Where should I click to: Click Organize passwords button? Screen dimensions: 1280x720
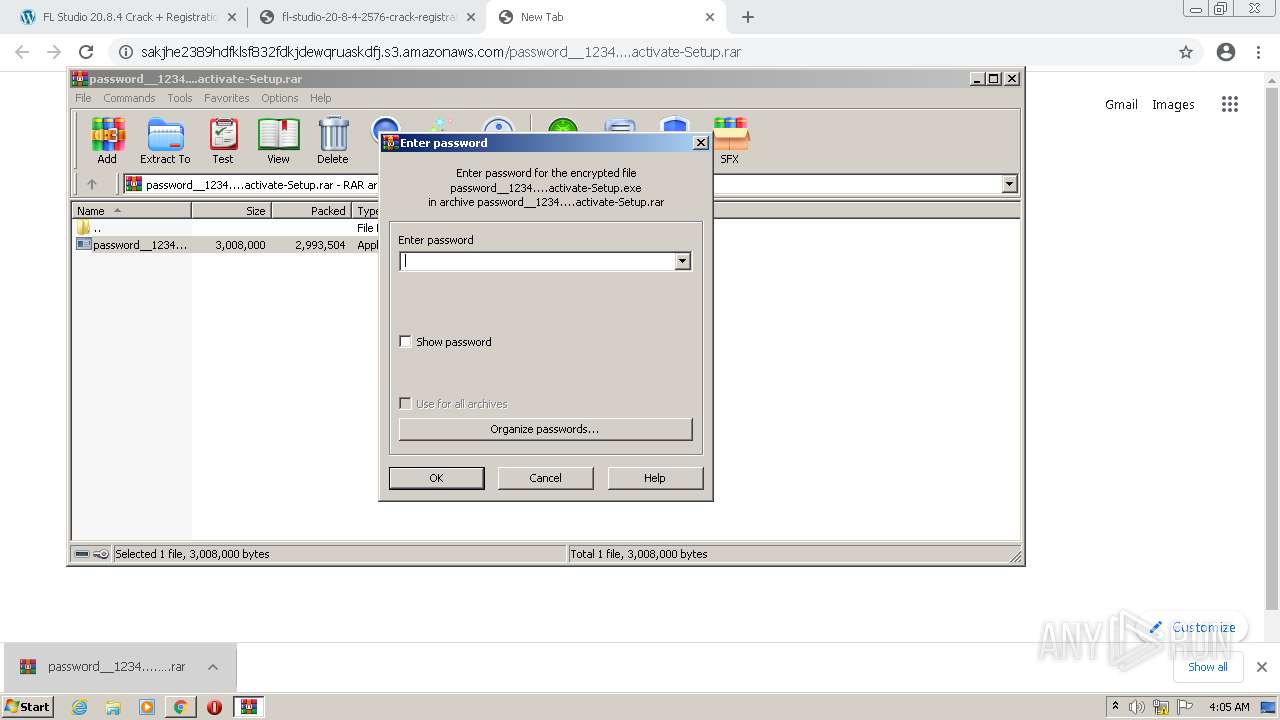coord(545,429)
